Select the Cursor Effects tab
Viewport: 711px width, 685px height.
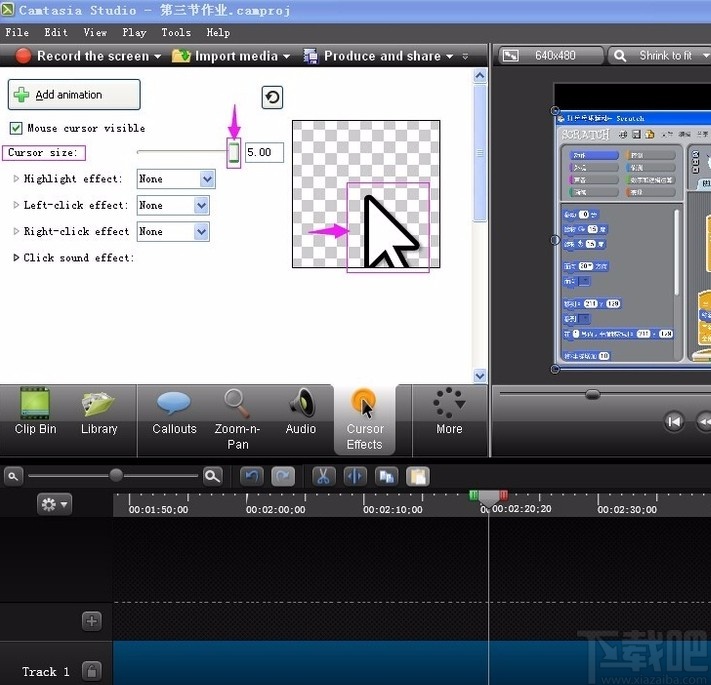365,419
